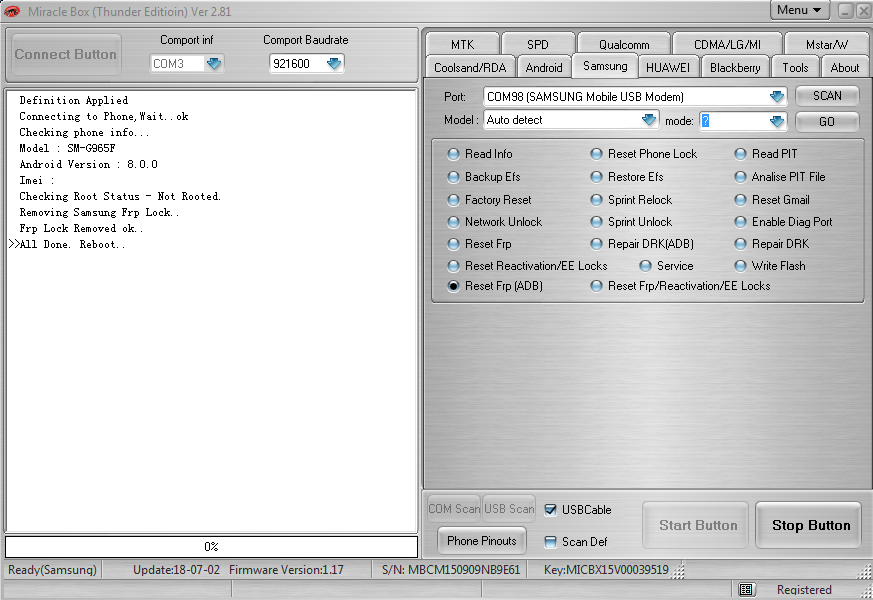
Task: Switch to the Qualcomm tab
Action: (x=622, y=43)
